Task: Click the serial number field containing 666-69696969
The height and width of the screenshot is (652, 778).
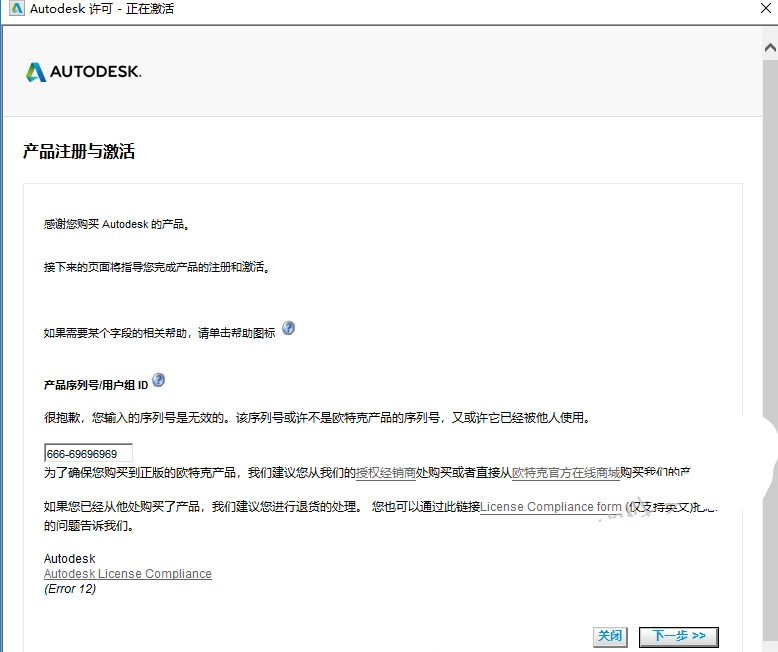Action: coord(88,454)
